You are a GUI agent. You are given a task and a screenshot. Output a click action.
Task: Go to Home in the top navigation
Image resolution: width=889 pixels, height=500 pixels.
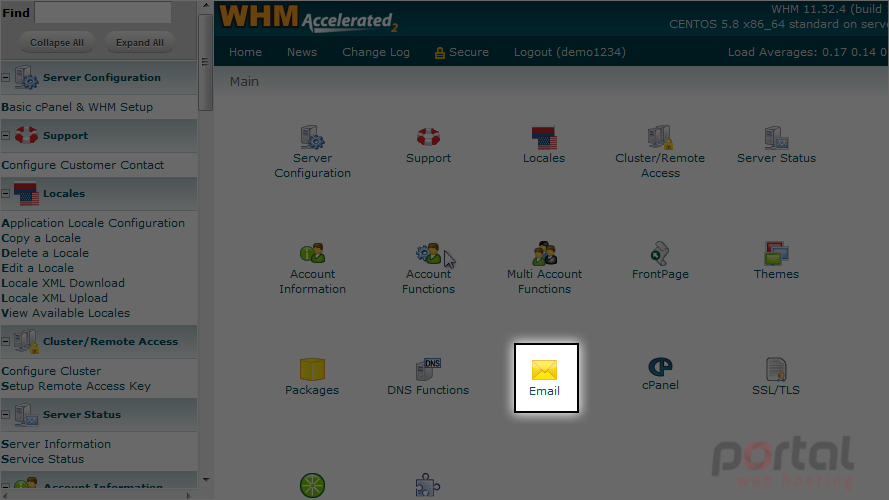click(x=245, y=52)
